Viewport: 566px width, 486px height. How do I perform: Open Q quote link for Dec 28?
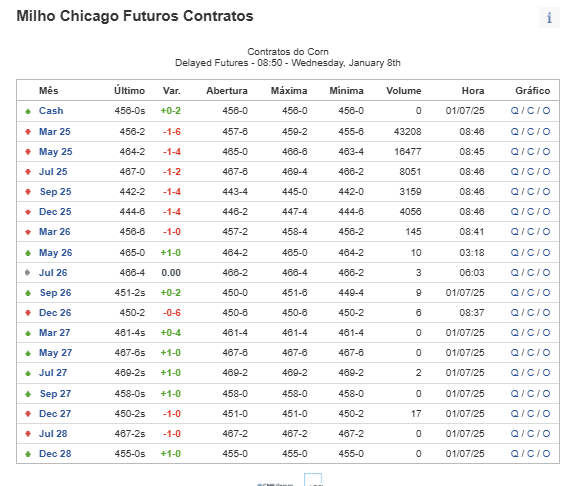coord(514,454)
